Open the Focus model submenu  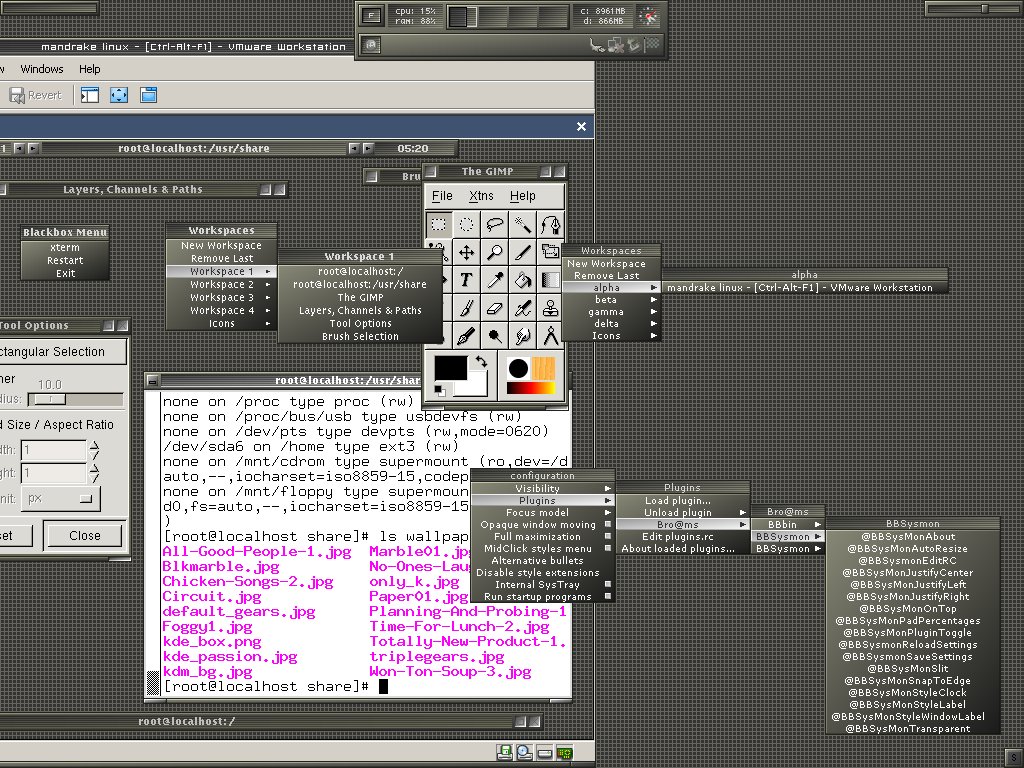541,513
